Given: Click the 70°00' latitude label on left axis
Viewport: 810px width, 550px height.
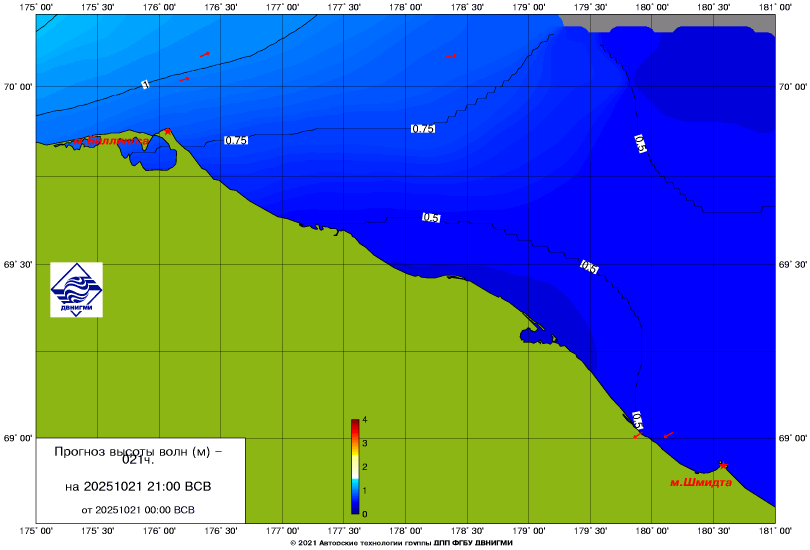Looking at the screenshot, I should click(17, 87).
